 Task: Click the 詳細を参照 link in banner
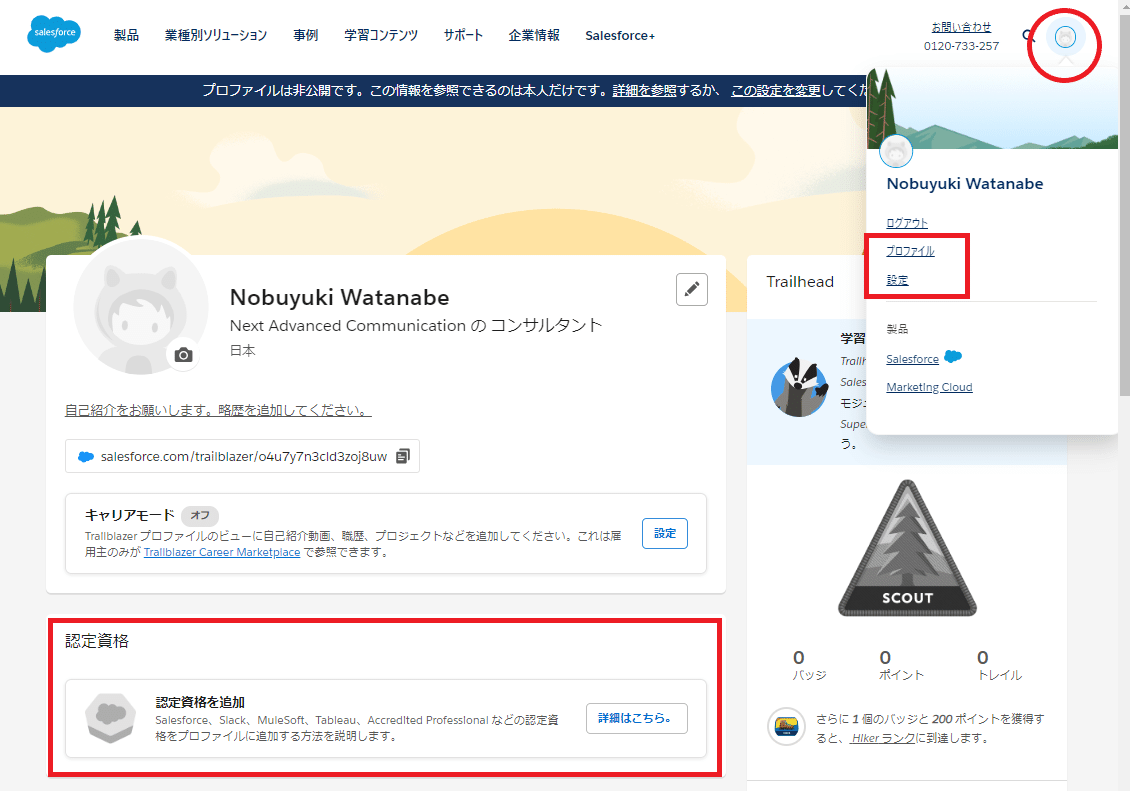click(644, 91)
